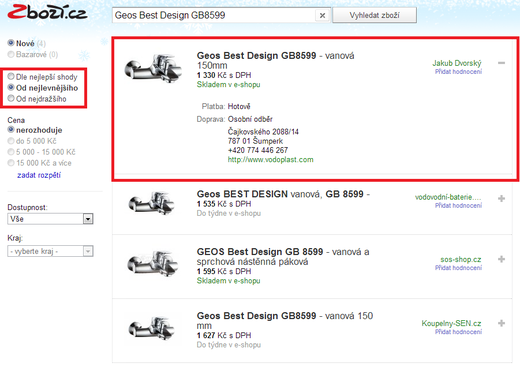Click the 'Vyhledat zboží' search button
Viewport: 520px width, 367px height.
pyautogui.click(x=374, y=15)
